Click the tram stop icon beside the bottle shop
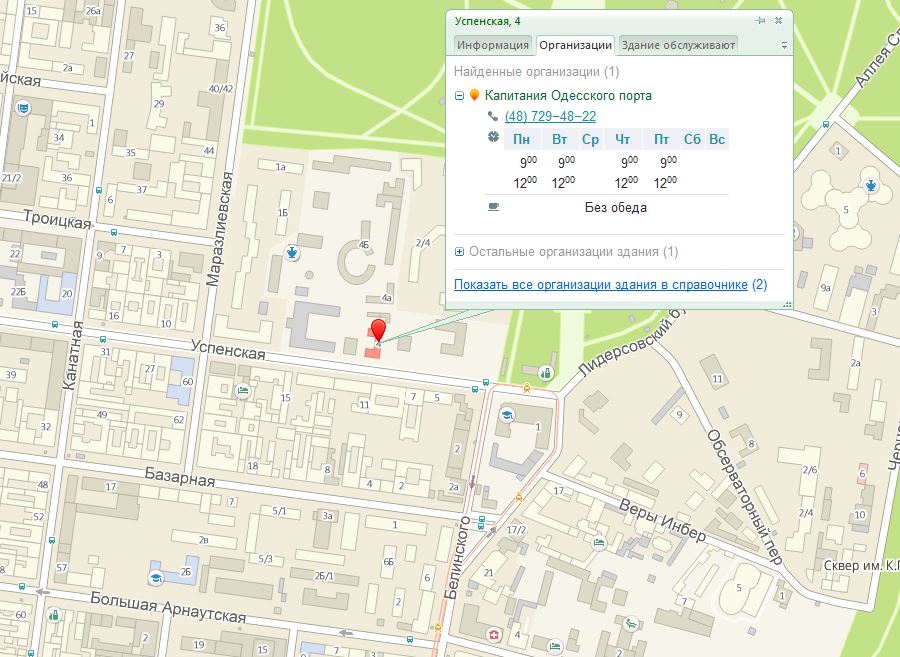This screenshot has height=657, width=900. 526,388
